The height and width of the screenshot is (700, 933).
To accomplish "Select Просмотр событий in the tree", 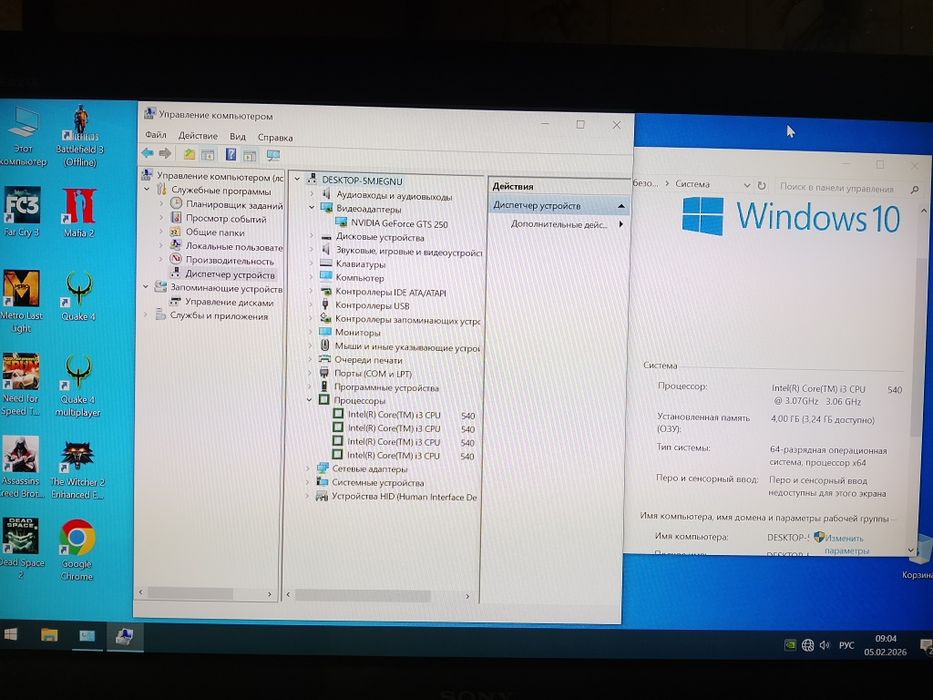I will (x=226, y=218).
